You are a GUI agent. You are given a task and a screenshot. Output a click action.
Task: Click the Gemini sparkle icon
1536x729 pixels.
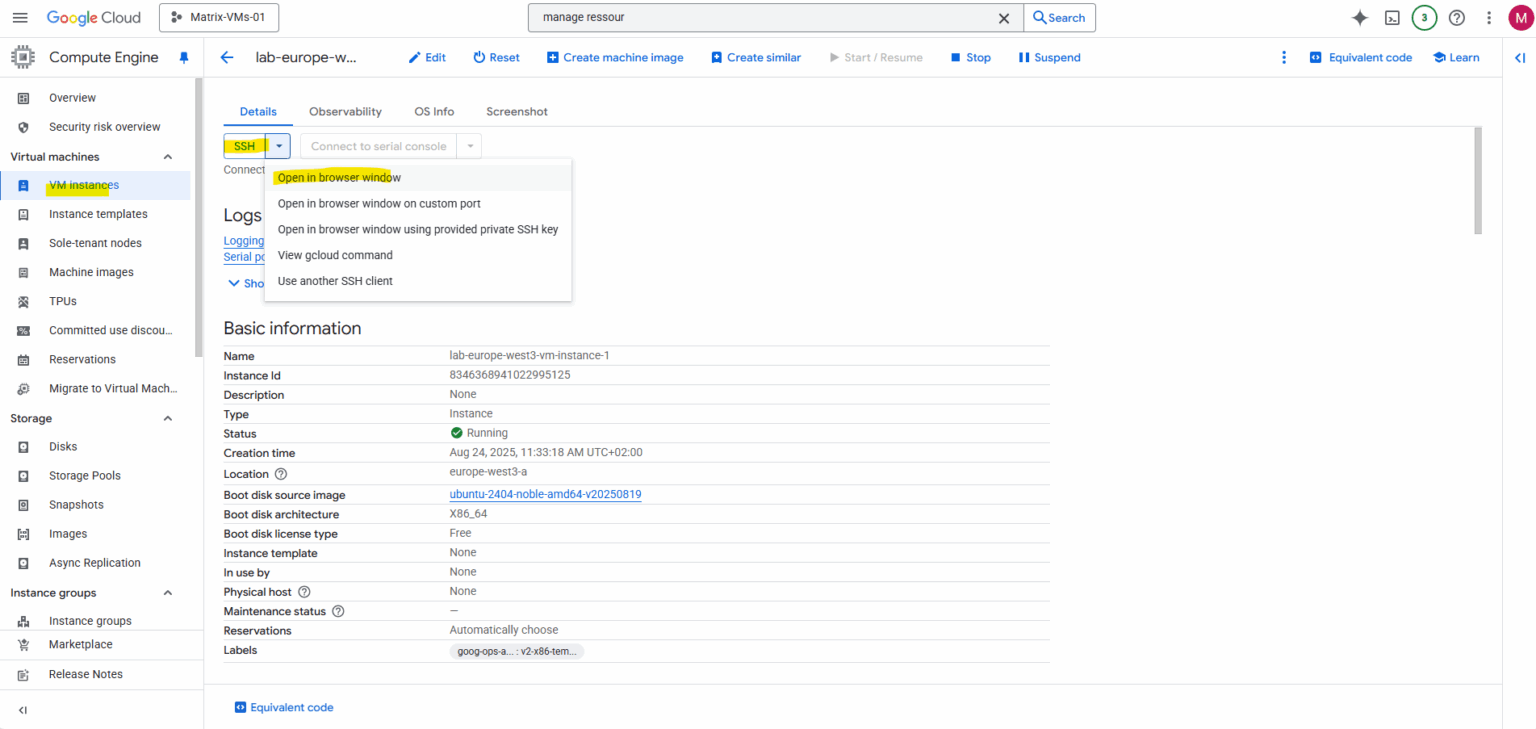(1359, 17)
